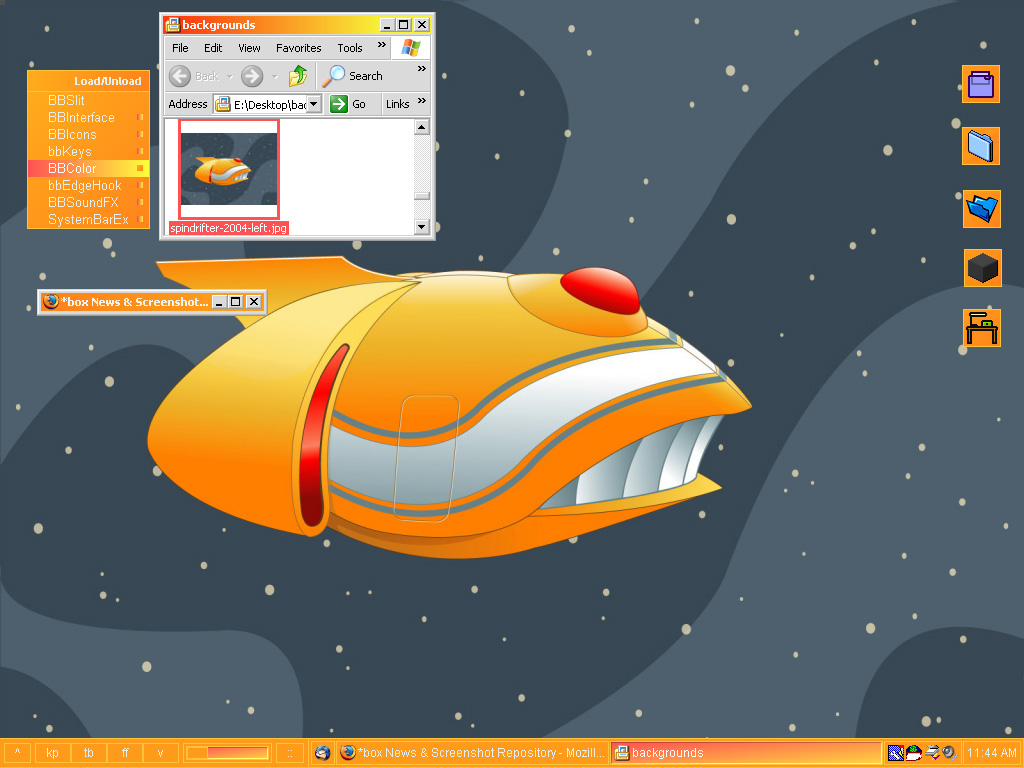Click the Links toolbar label
This screenshot has height=768, width=1024.
(x=397, y=104)
